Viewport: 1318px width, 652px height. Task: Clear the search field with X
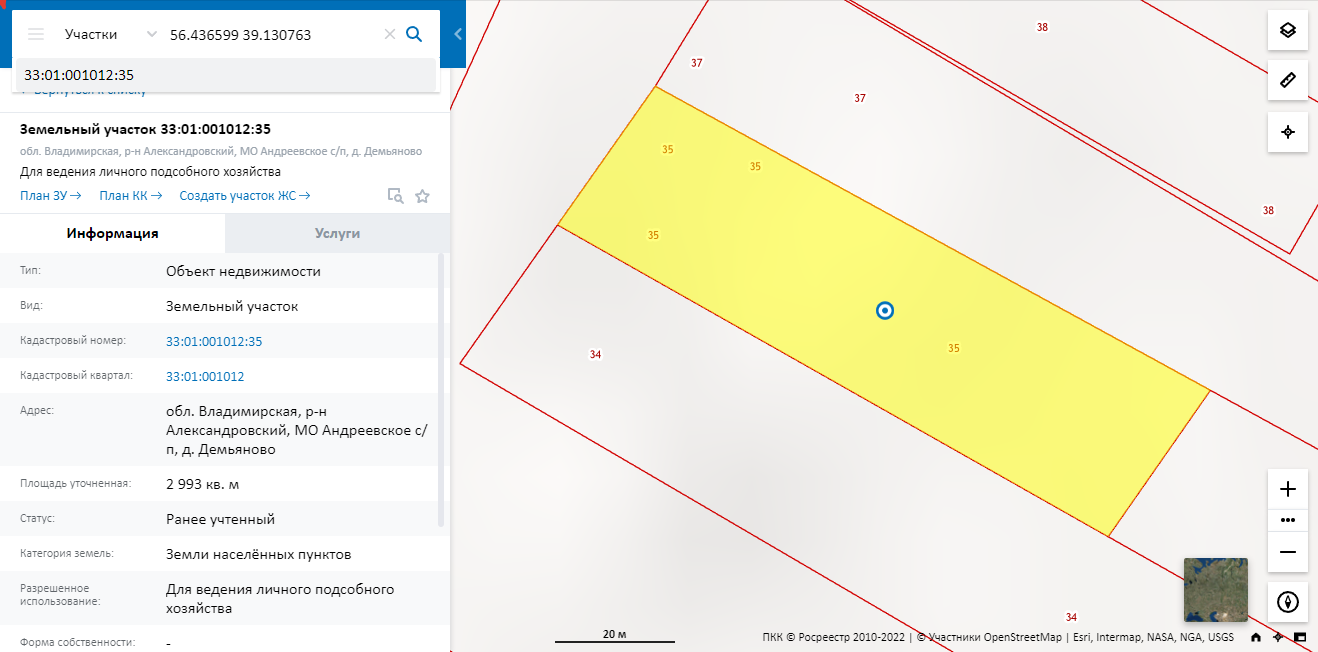point(390,34)
